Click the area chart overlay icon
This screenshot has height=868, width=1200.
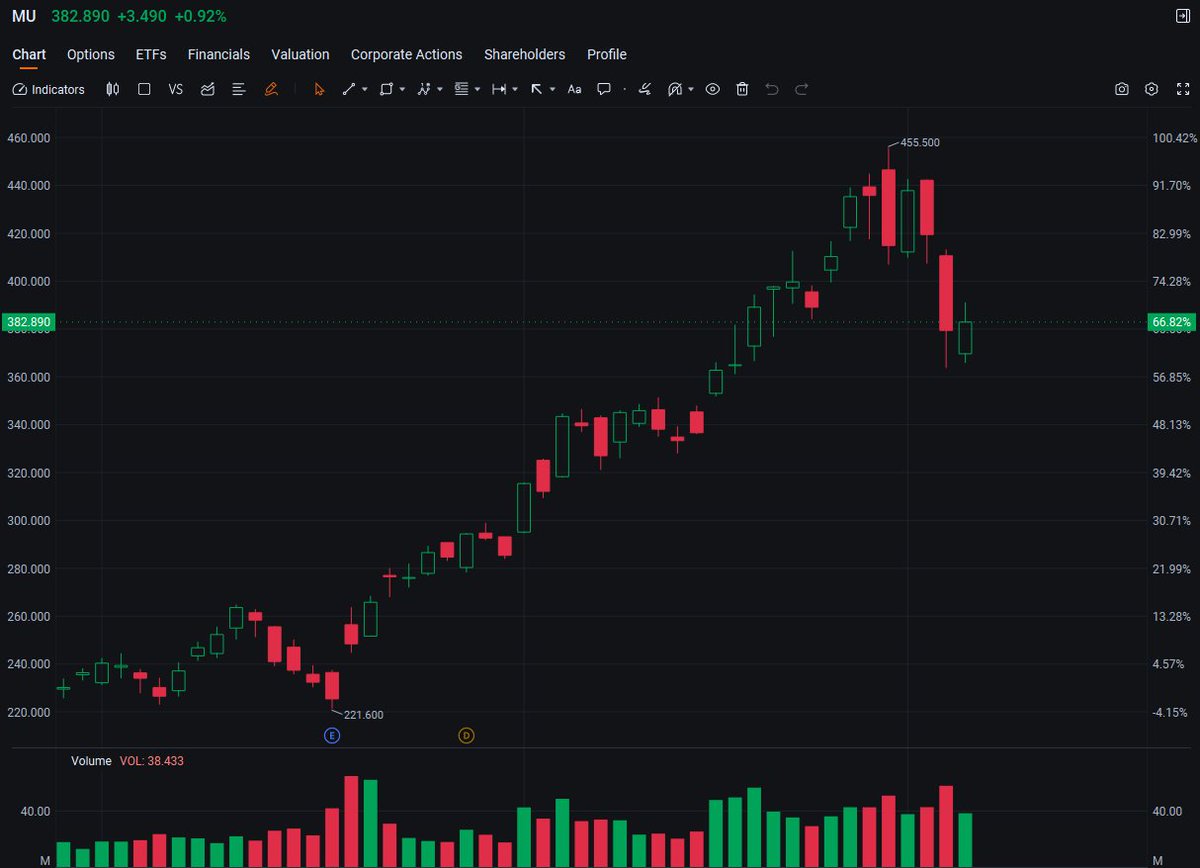[207, 89]
